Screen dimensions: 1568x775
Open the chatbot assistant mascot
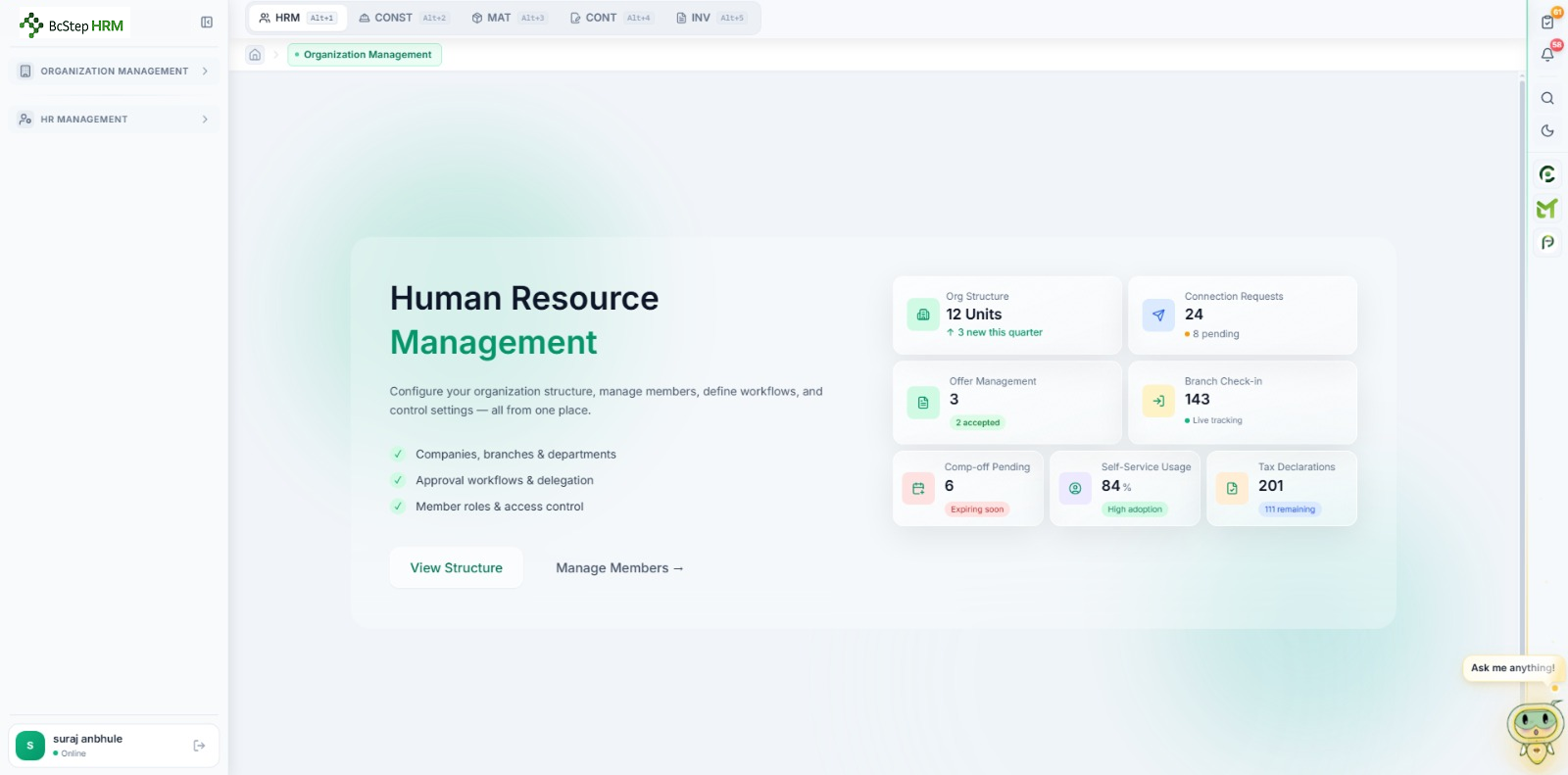1536,732
